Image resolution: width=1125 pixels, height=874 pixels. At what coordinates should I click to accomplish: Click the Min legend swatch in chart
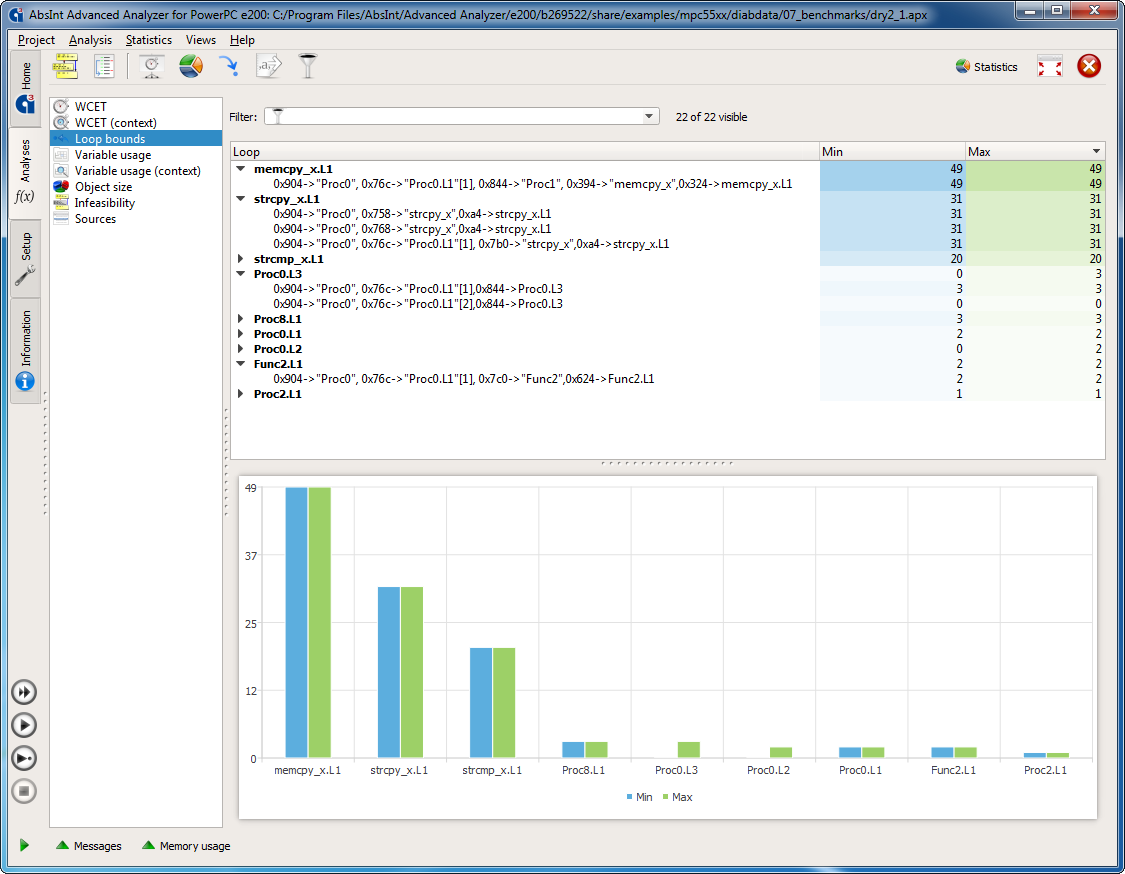(629, 797)
